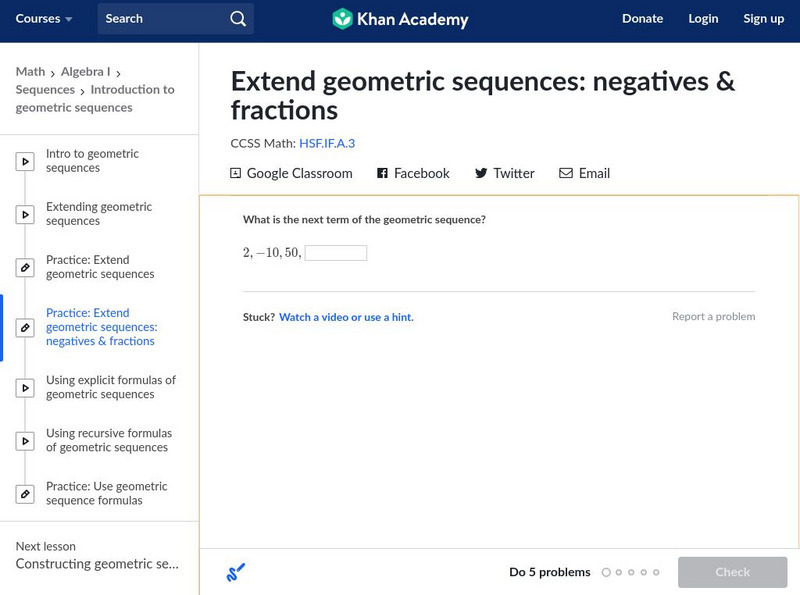Click Login in the top navigation
Image resolution: width=800 pixels, height=595 pixels.
[703, 19]
